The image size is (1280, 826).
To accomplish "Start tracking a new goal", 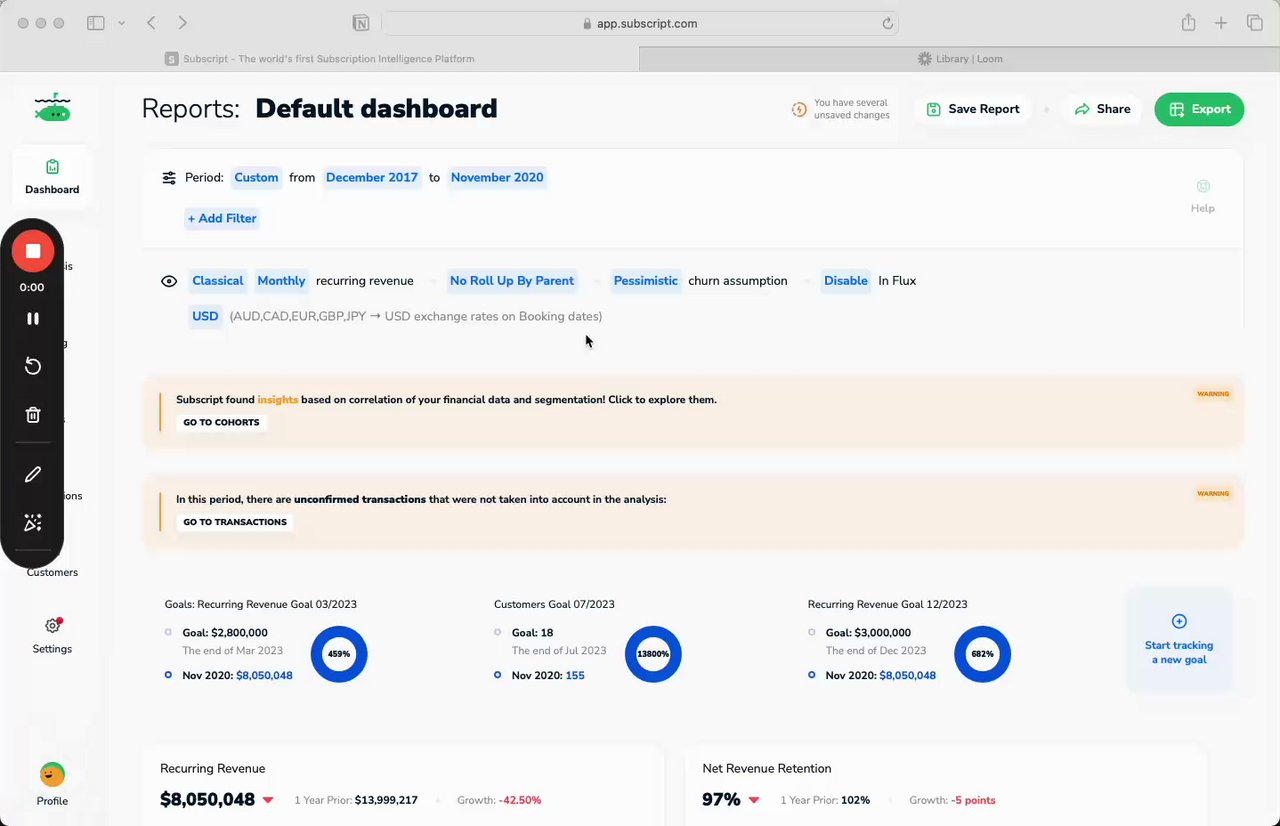I will pos(1179,640).
